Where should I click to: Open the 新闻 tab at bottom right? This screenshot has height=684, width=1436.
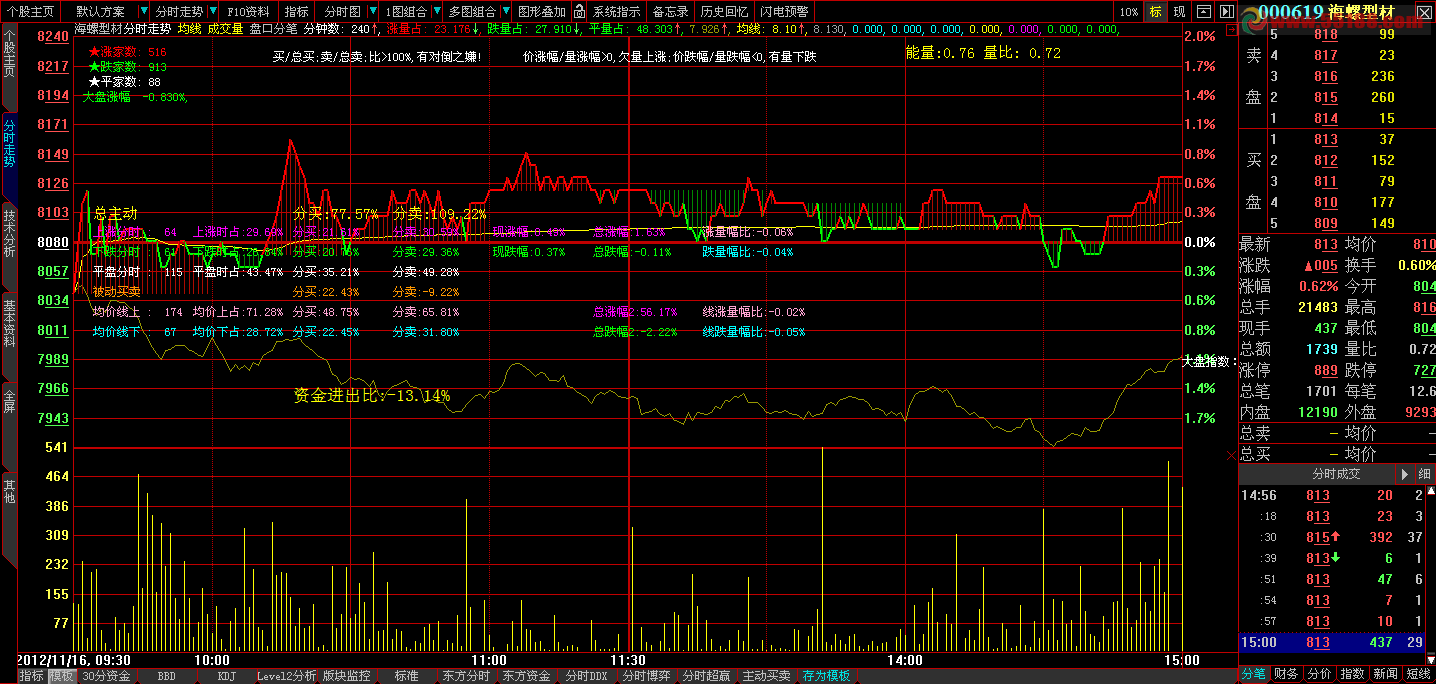[x=1385, y=674]
